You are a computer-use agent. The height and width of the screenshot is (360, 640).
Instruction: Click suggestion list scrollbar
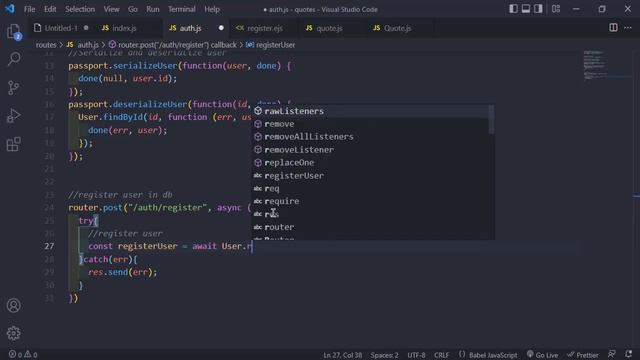coord(491,120)
